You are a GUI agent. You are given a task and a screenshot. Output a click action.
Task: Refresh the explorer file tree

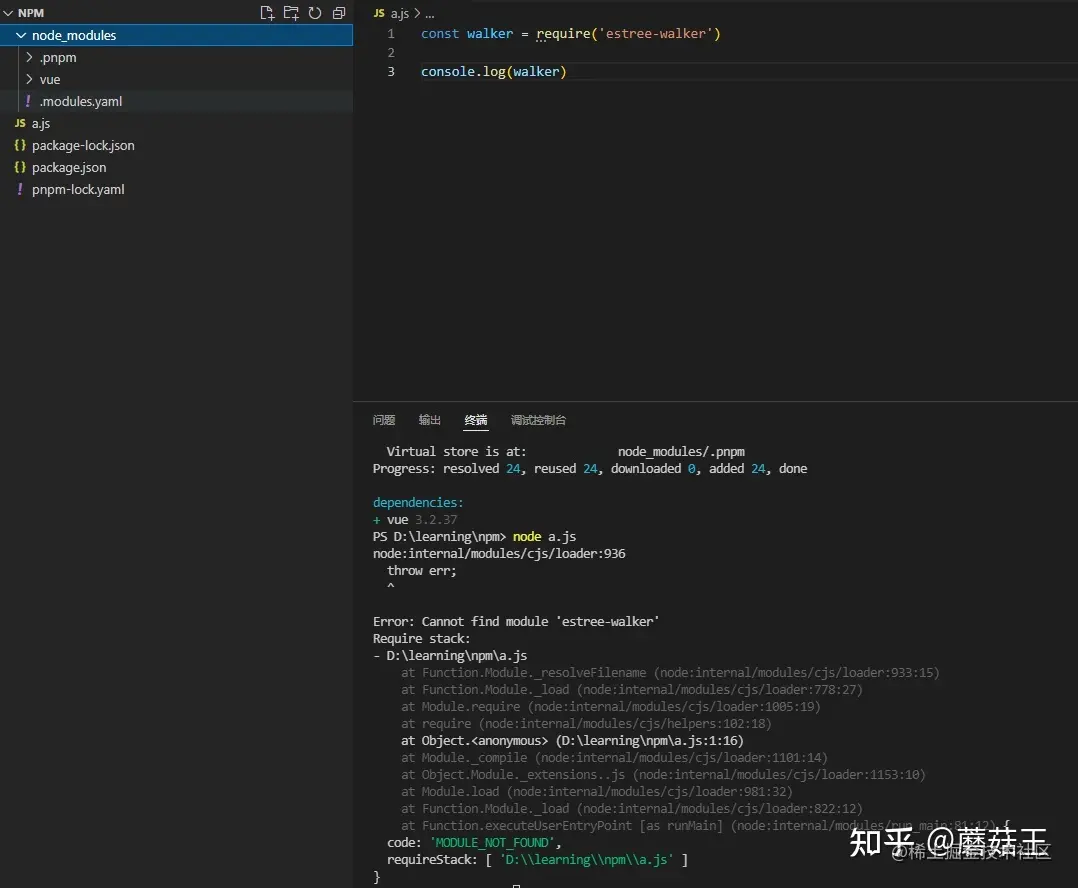315,13
